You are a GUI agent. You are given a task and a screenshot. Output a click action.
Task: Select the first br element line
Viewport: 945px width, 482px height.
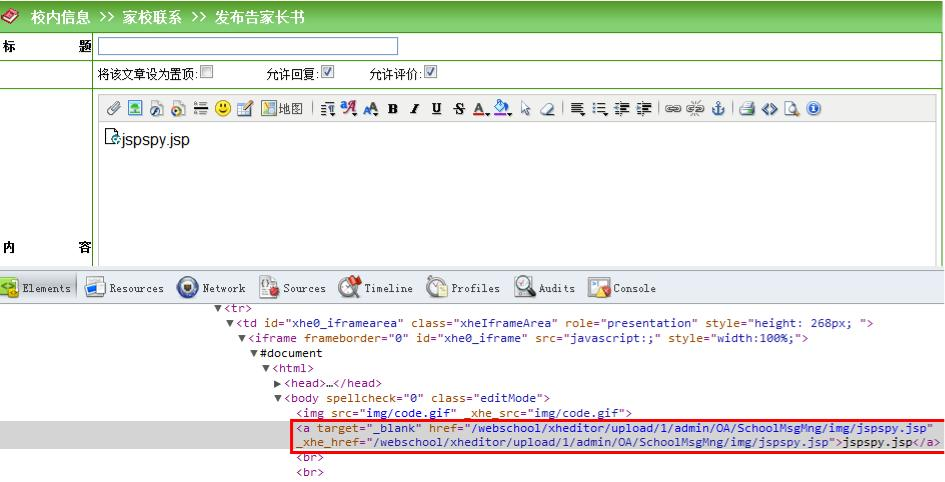[310, 458]
